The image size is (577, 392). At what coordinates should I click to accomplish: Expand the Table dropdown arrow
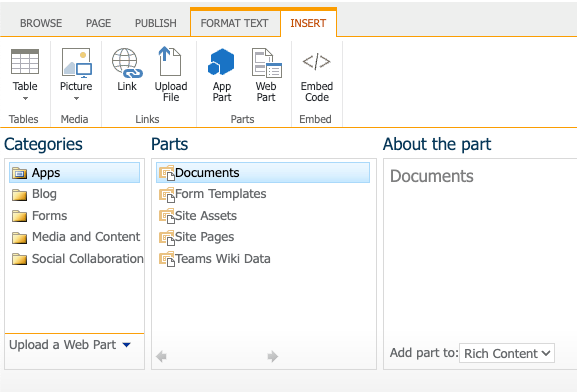pos(25,99)
